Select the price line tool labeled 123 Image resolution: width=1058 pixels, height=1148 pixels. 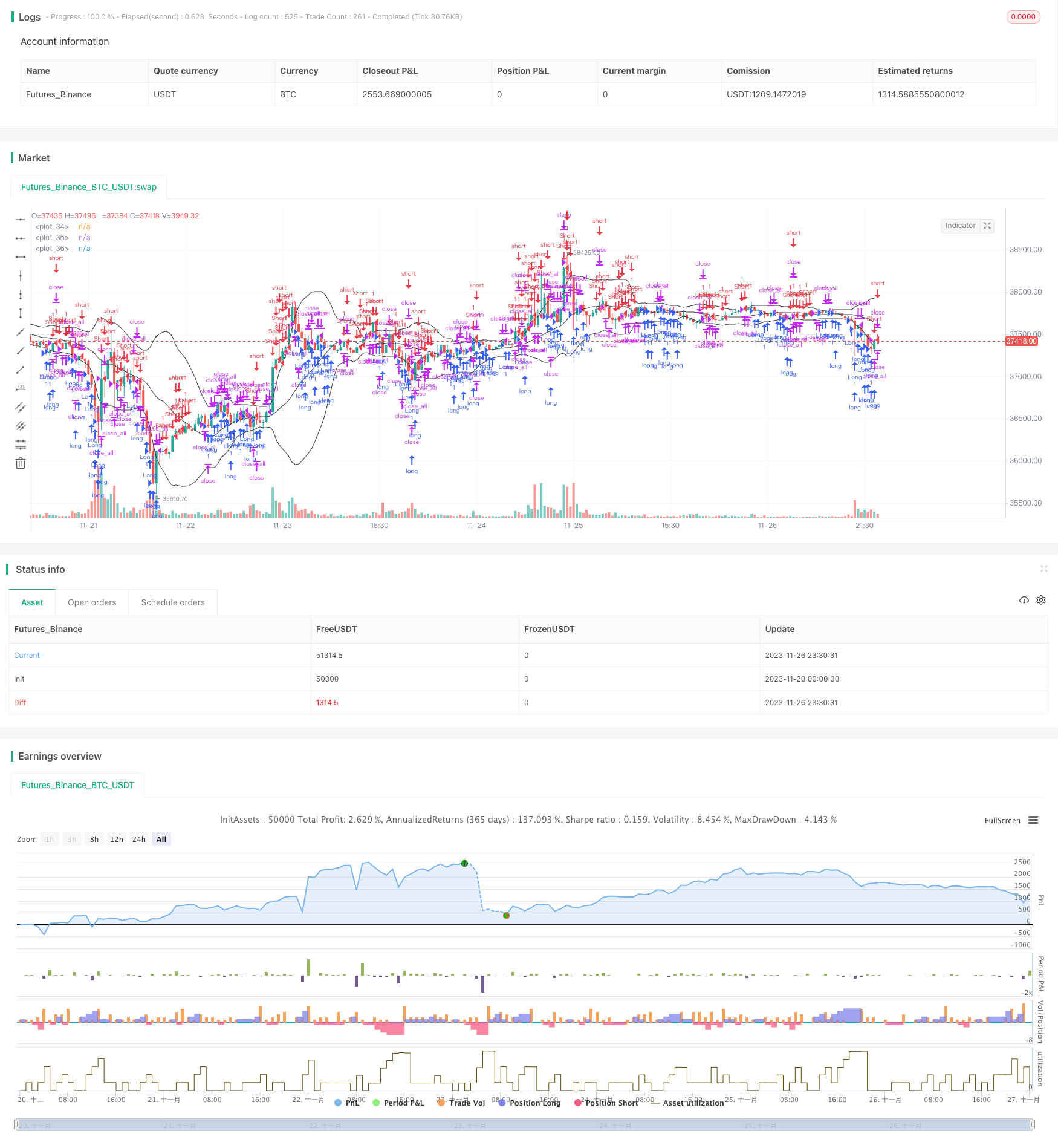pyautogui.click(x=21, y=388)
